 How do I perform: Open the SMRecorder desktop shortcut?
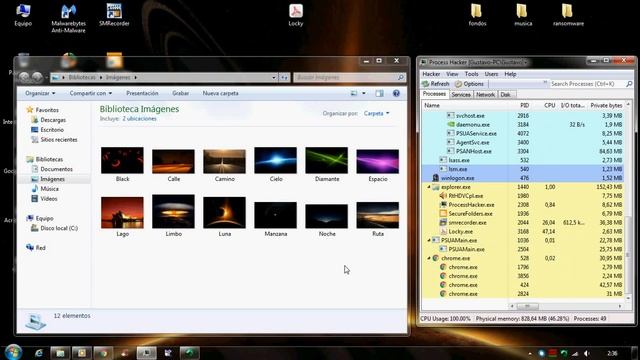coord(114,15)
